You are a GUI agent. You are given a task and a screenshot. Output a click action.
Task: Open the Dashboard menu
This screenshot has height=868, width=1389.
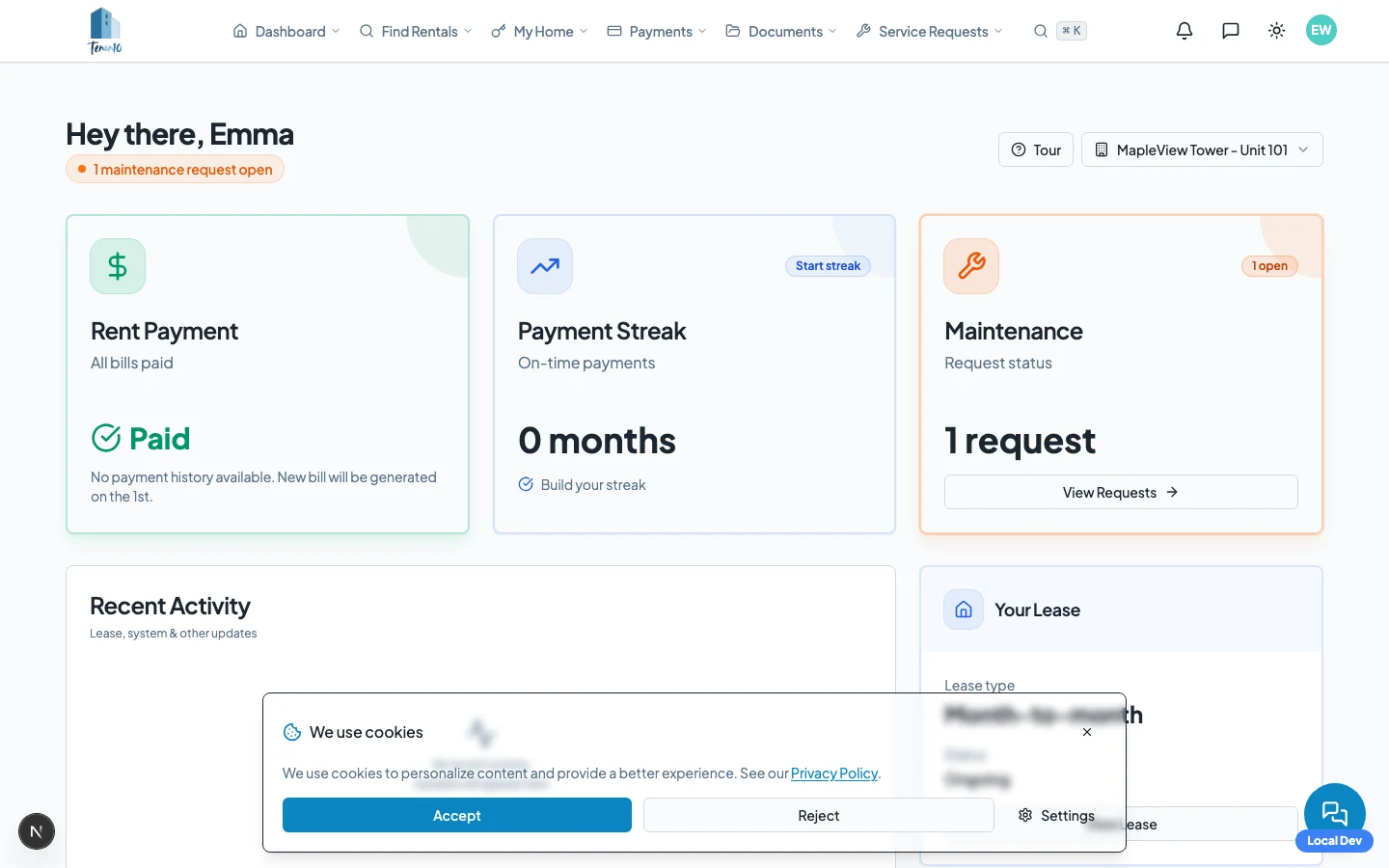point(286,31)
